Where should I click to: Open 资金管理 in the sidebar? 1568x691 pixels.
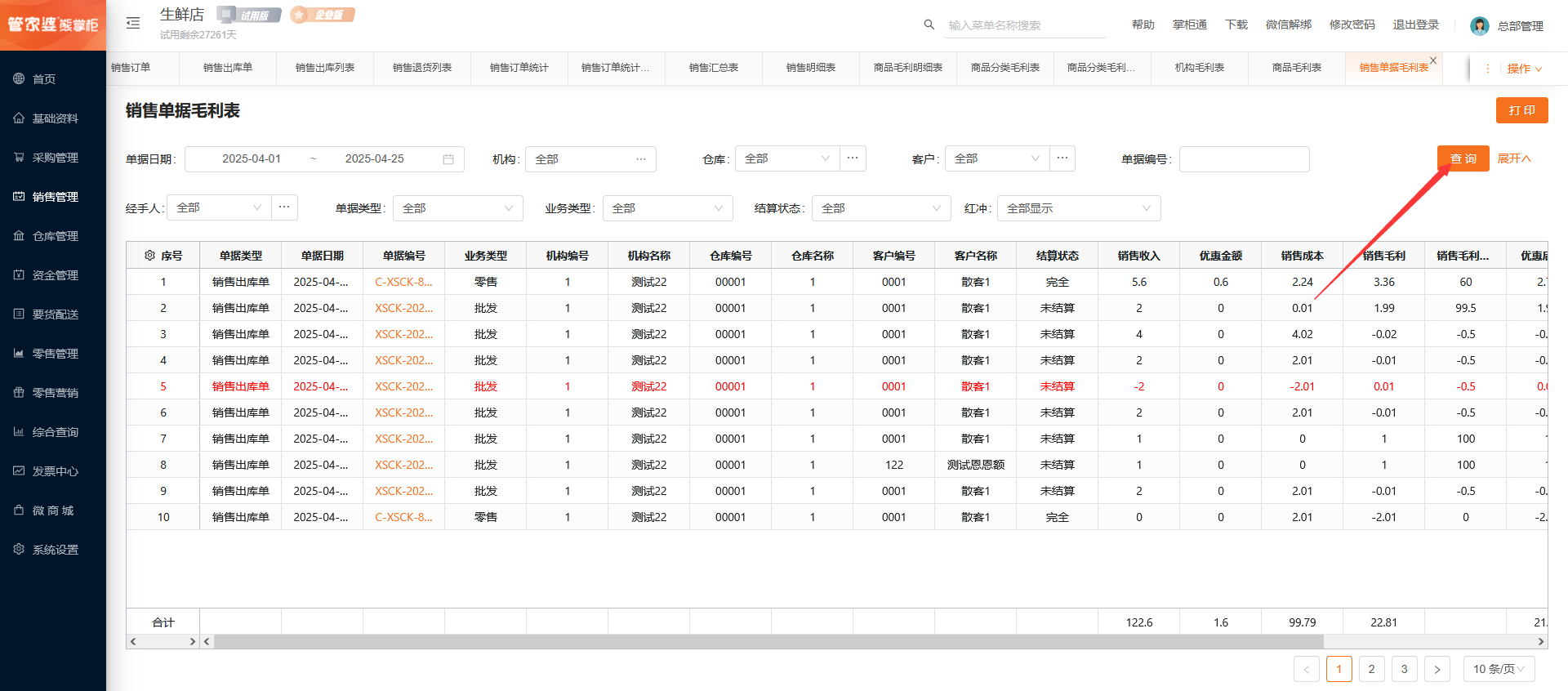click(x=53, y=275)
